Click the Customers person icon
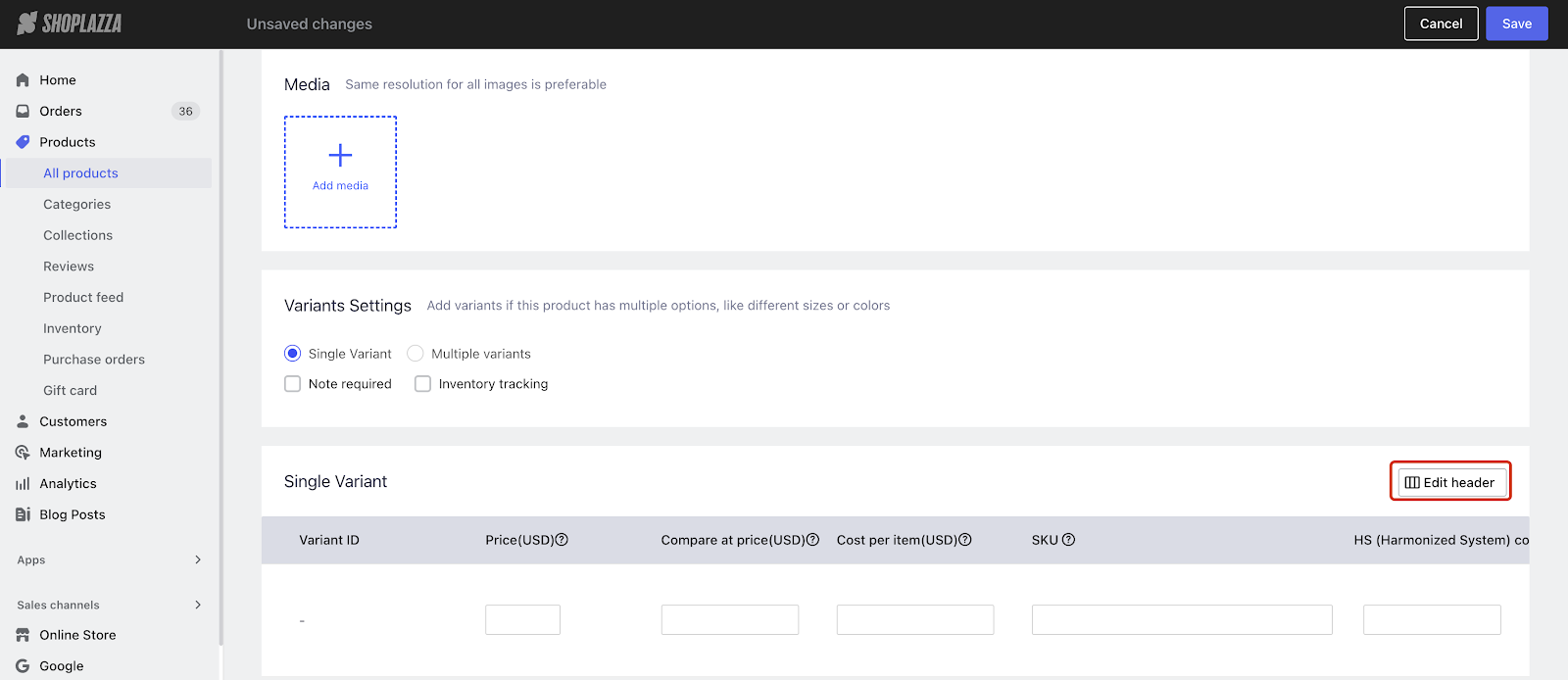The height and width of the screenshot is (680, 1568). point(23,421)
